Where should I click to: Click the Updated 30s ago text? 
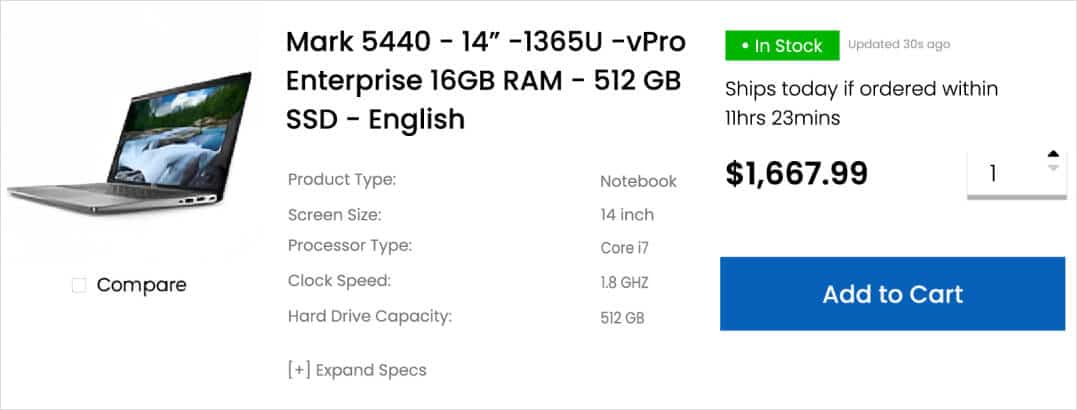[898, 45]
